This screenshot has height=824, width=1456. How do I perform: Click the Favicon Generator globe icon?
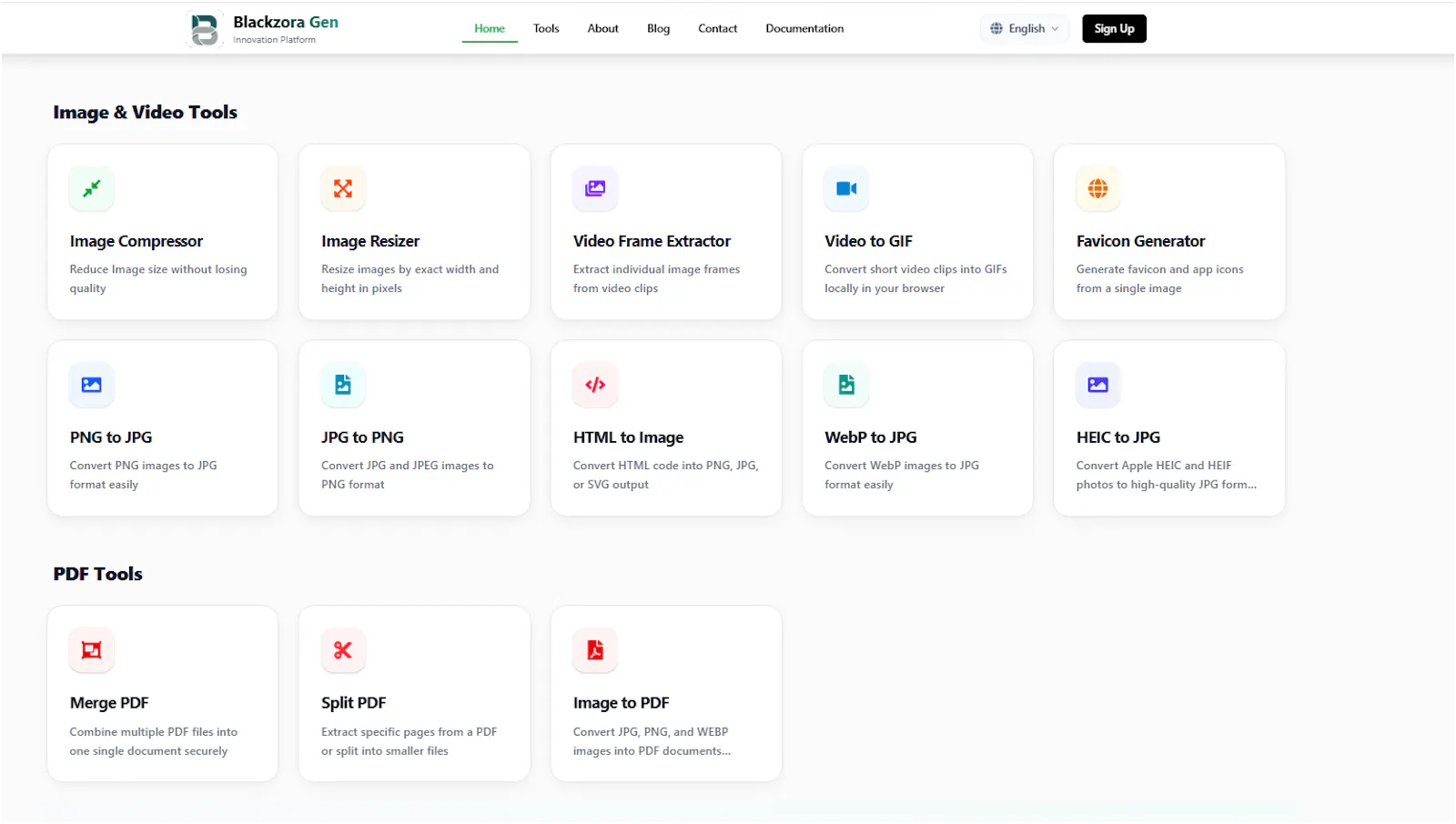pos(1098,188)
